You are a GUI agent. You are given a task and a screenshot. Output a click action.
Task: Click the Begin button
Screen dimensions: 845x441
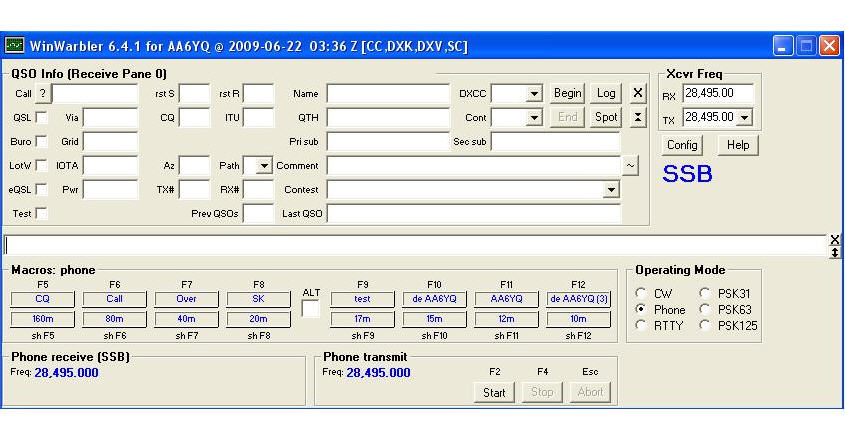click(x=567, y=93)
